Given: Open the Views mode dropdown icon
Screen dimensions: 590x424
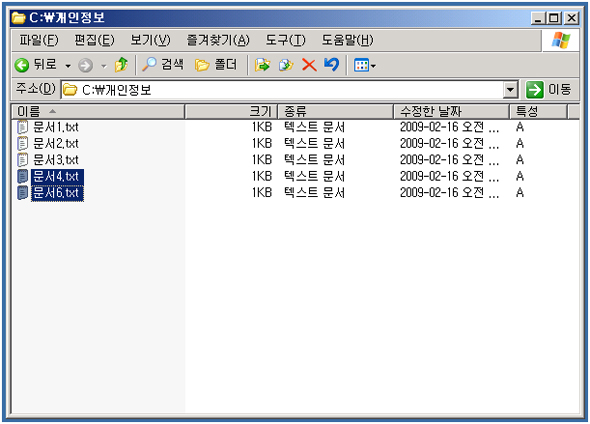Looking at the screenshot, I should coord(364,65).
